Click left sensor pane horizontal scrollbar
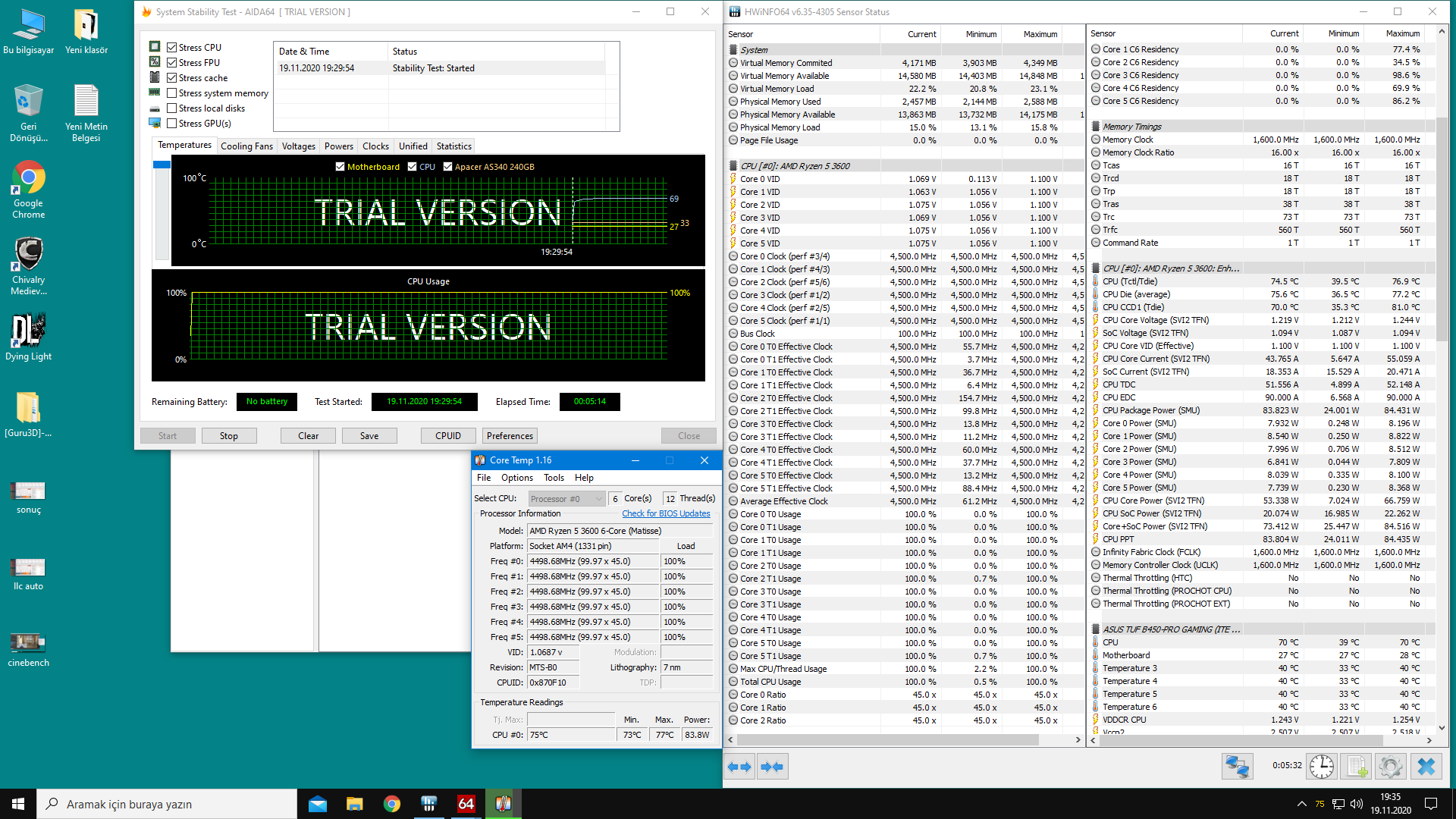Image resolution: width=1456 pixels, height=819 pixels. pos(888,739)
